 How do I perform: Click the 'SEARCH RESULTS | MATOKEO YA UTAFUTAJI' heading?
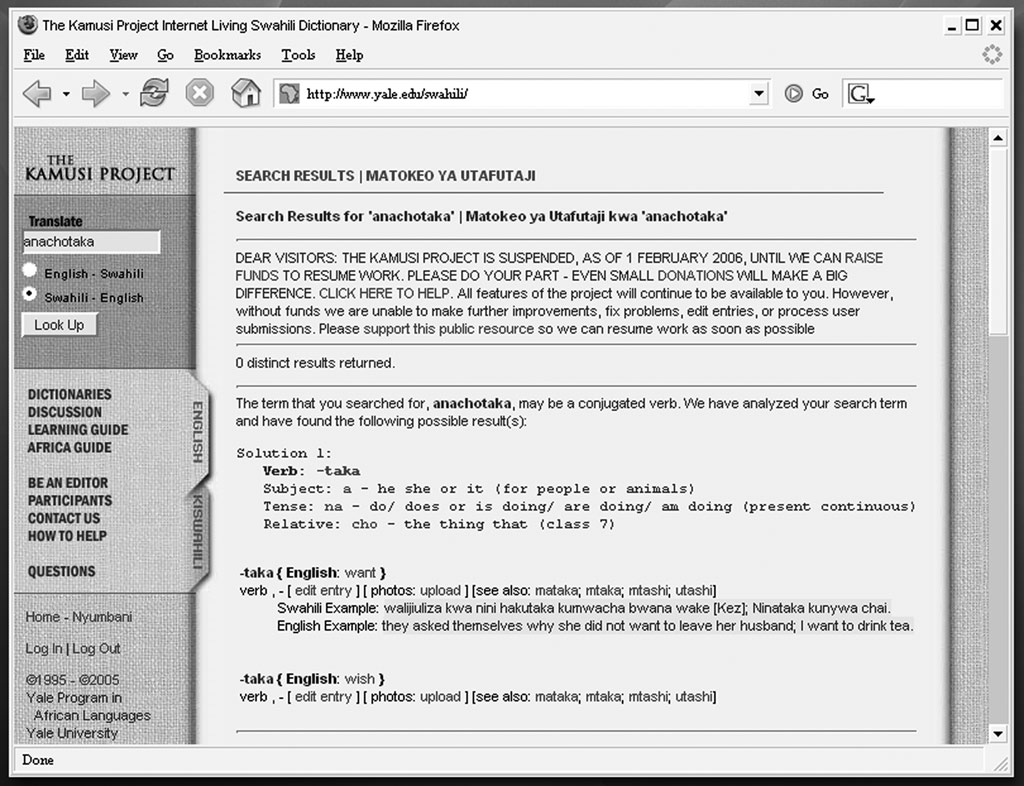(385, 176)
